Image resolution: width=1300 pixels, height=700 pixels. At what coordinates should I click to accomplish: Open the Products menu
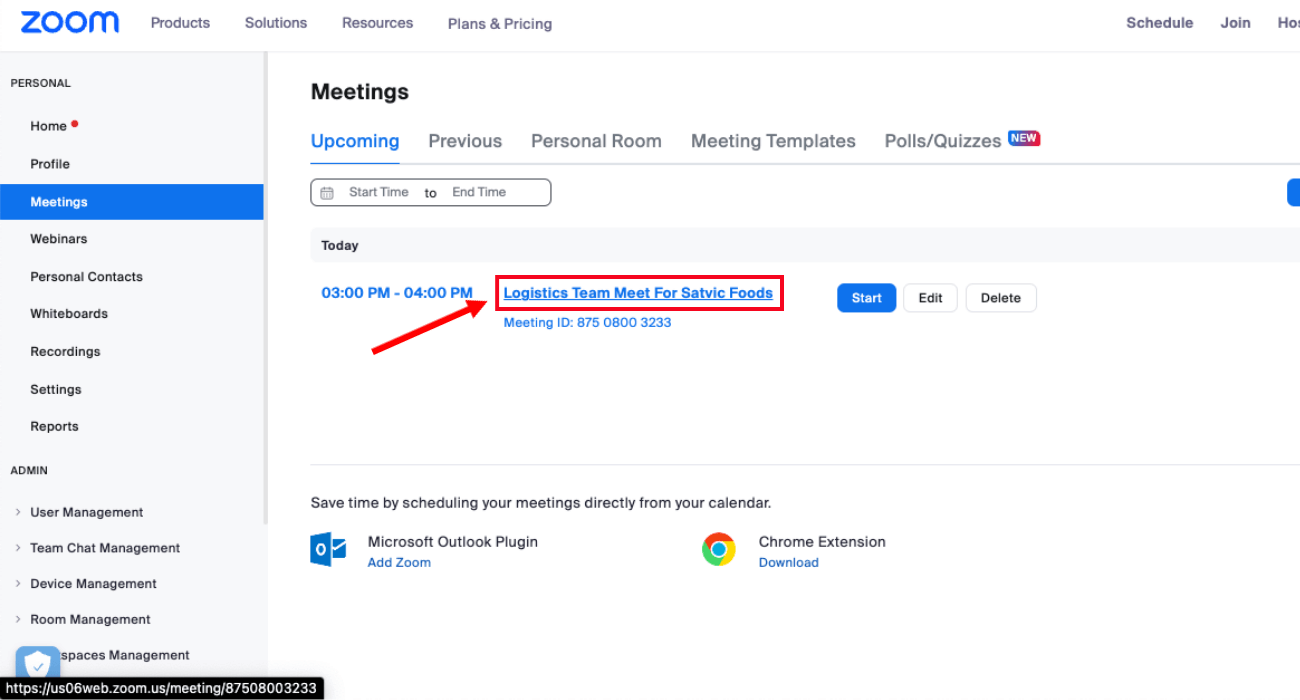coord(180,22)
